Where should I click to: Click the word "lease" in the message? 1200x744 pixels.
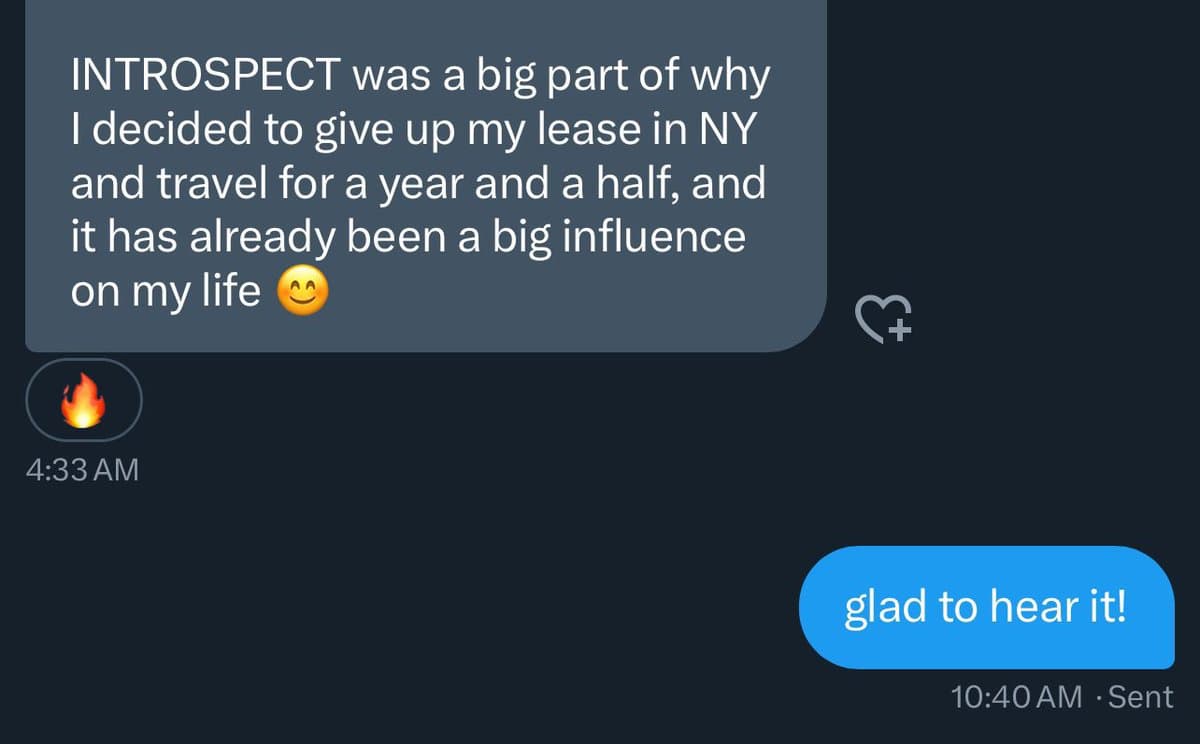(x=599, y=132)
